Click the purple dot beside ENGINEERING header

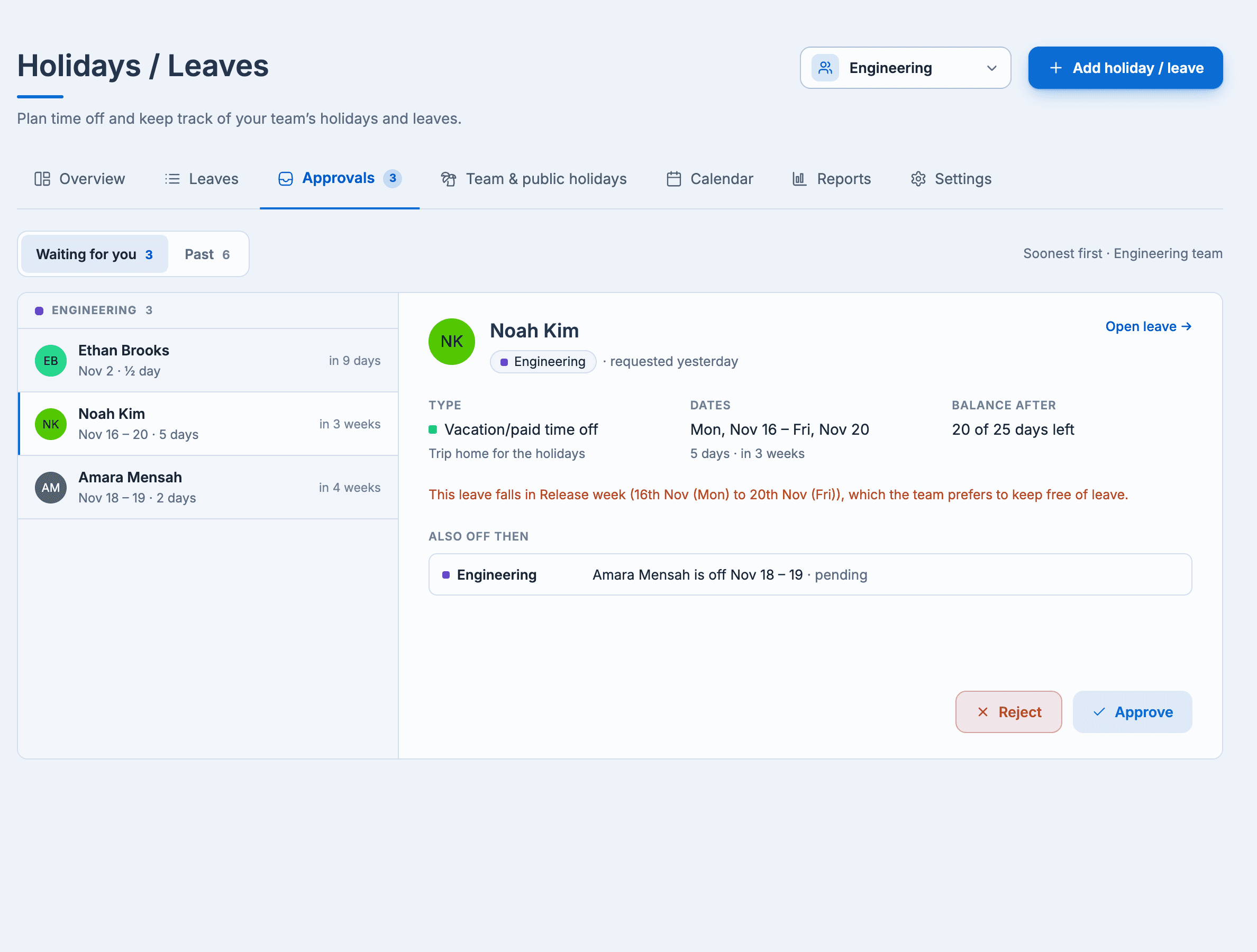point(39,310)
